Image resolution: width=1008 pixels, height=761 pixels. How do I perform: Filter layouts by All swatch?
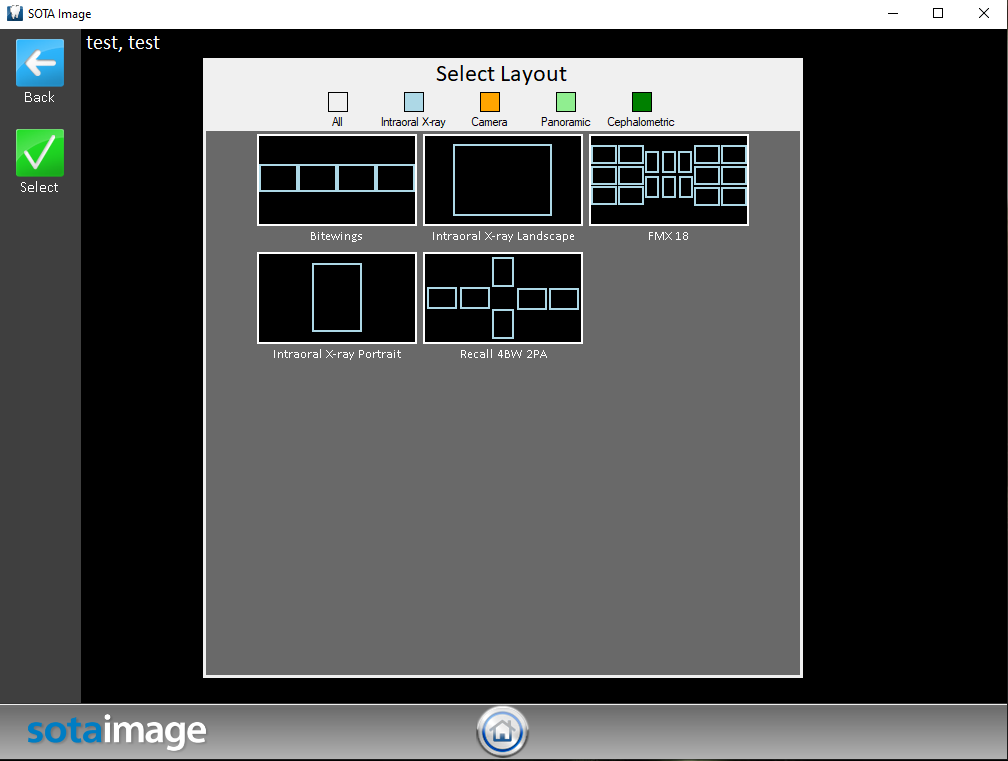point(338,102)
